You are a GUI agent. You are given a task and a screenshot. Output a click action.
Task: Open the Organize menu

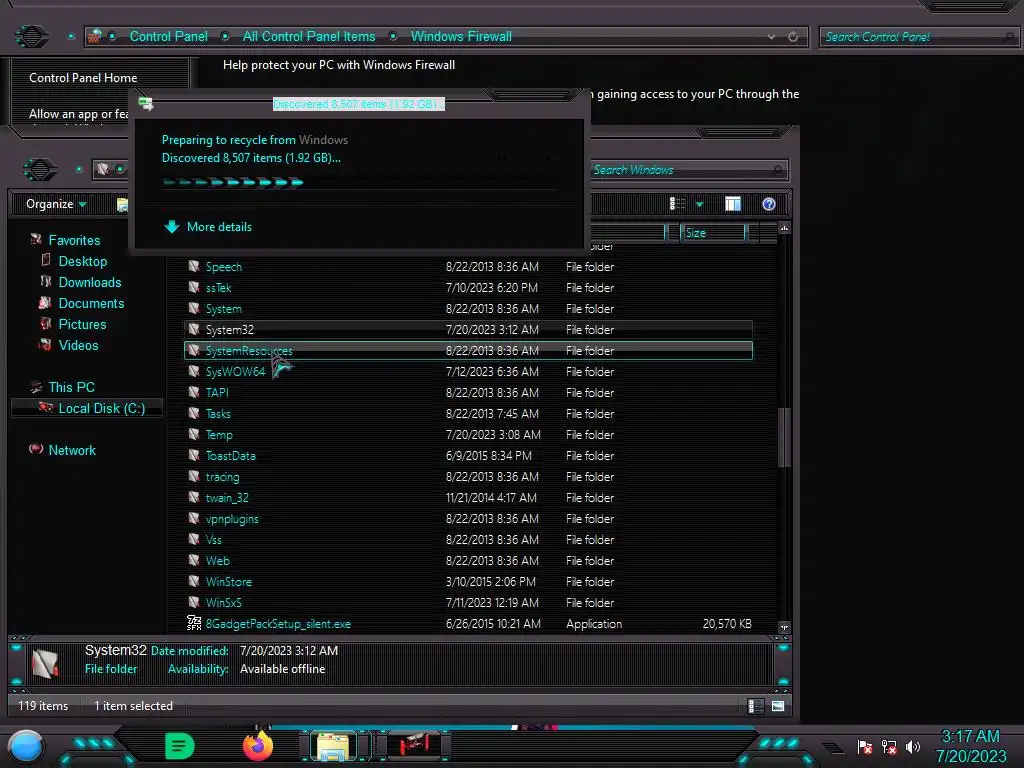click(x=56, y=204)
